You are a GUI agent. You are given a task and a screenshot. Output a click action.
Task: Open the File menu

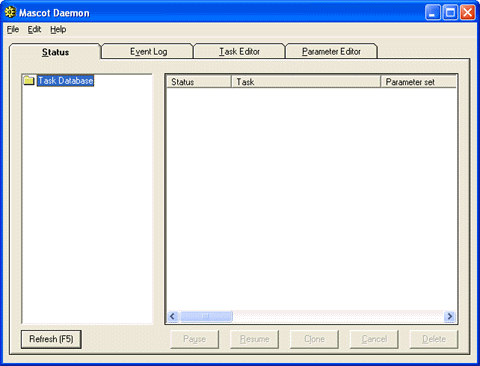13,29
